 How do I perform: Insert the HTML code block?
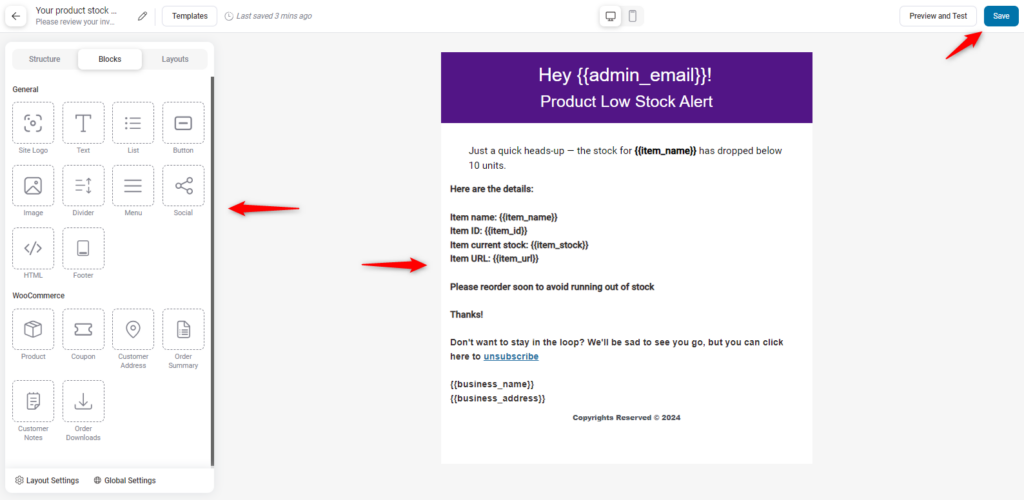33,248
